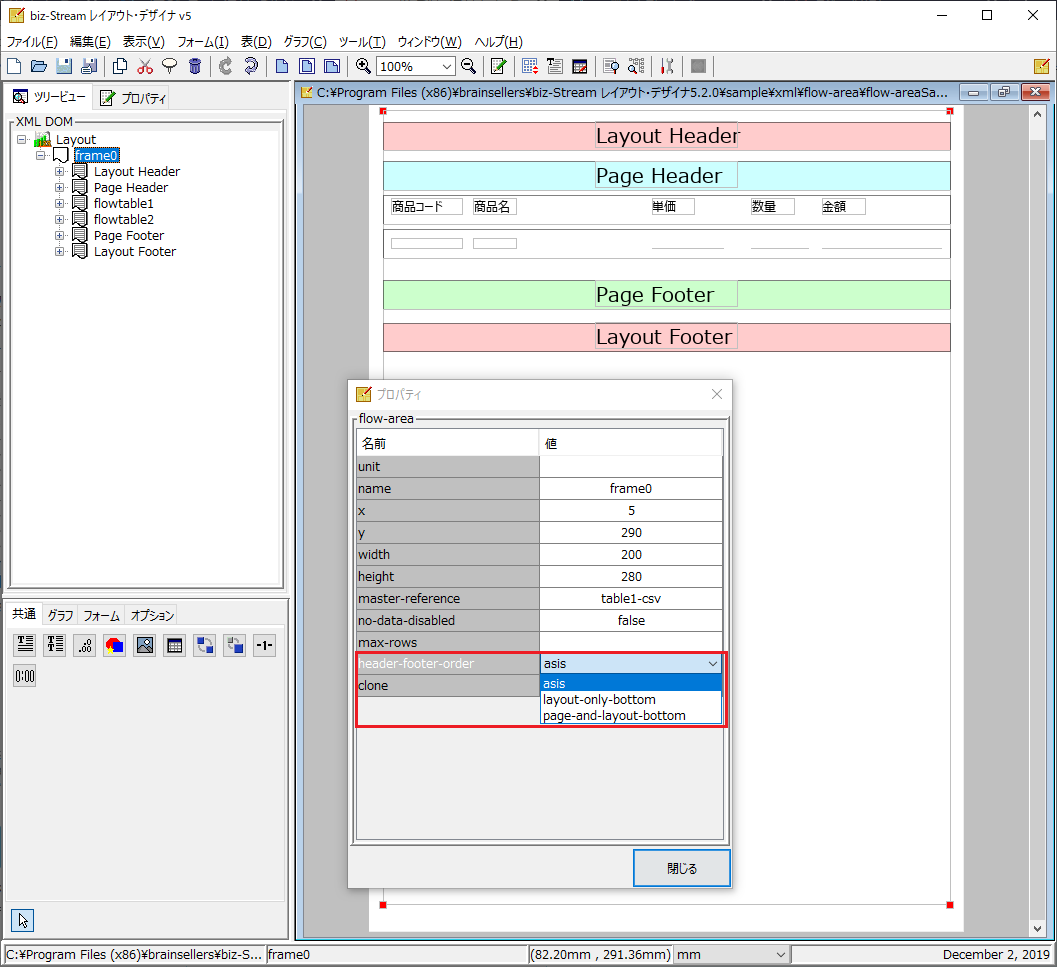Viewport: 1057px width, 967px height.
Task: Choose layout-only-bottom from the dropdown list
Action: click(630, 699)
